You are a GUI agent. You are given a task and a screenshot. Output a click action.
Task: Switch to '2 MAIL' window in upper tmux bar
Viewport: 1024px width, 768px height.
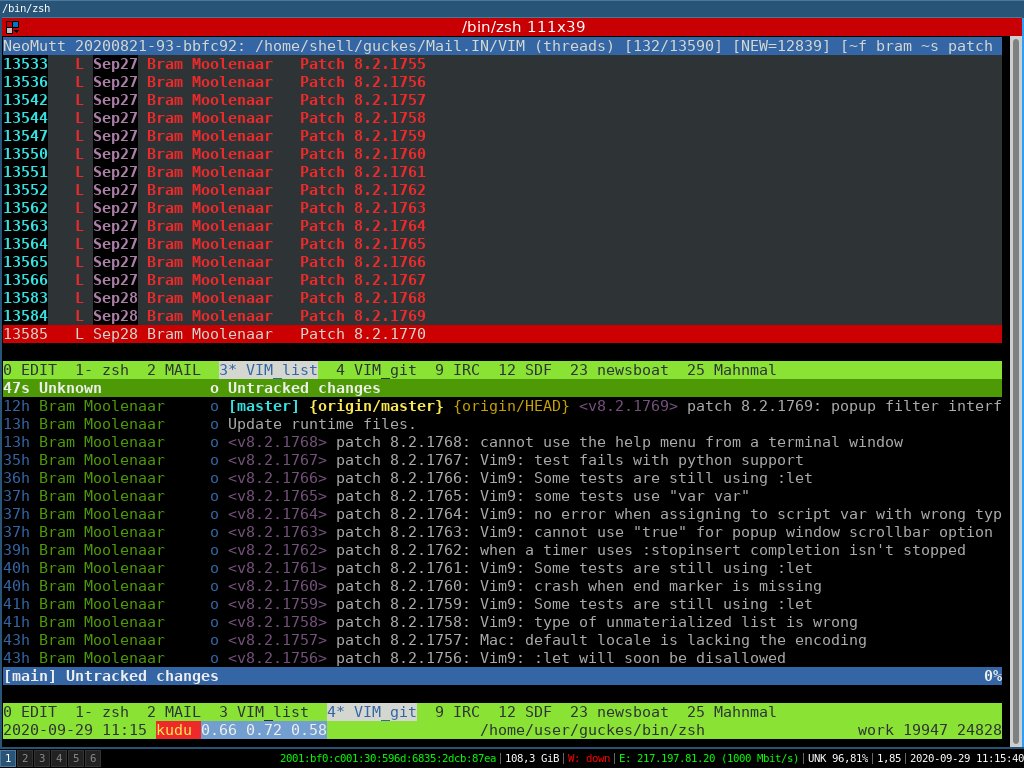174,370
